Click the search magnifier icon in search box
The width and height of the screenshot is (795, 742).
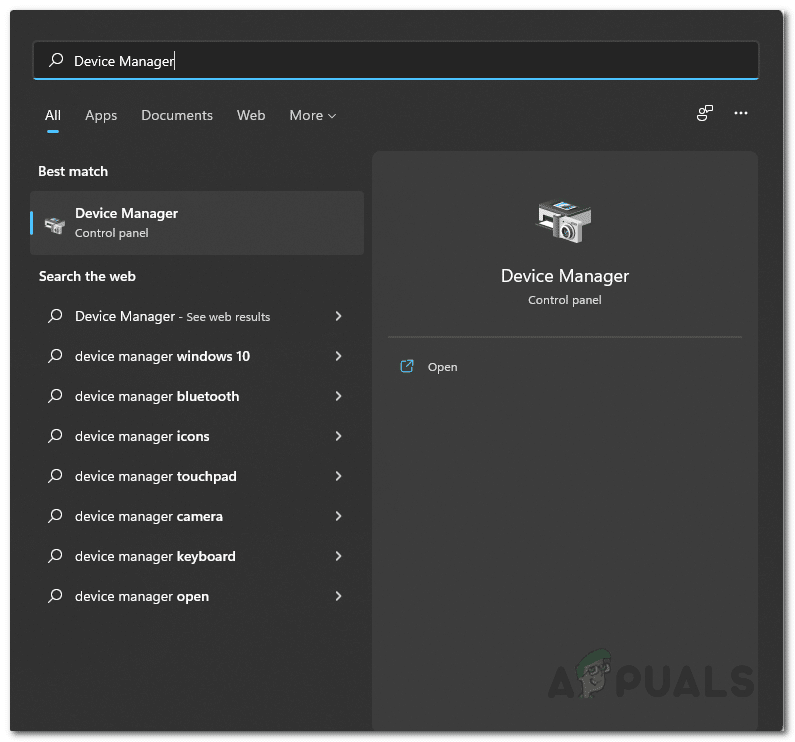[56, 60]
